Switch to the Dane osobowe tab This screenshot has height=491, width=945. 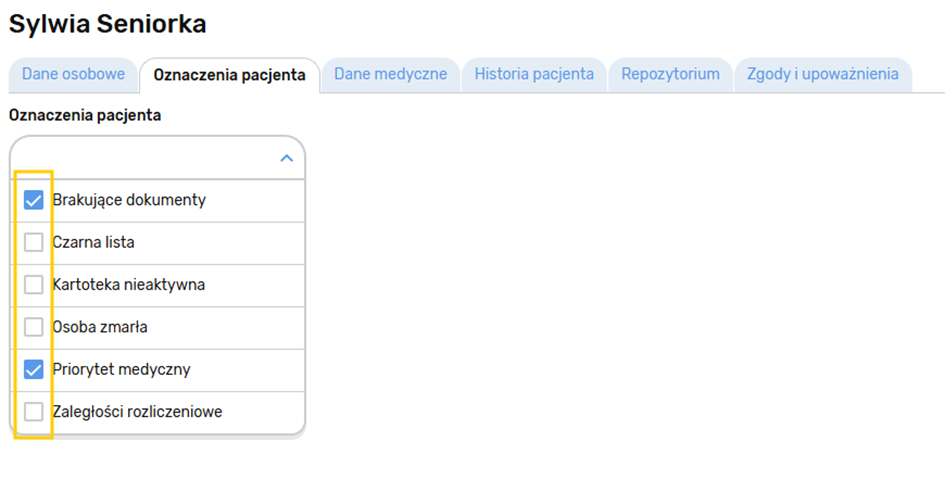73,74
